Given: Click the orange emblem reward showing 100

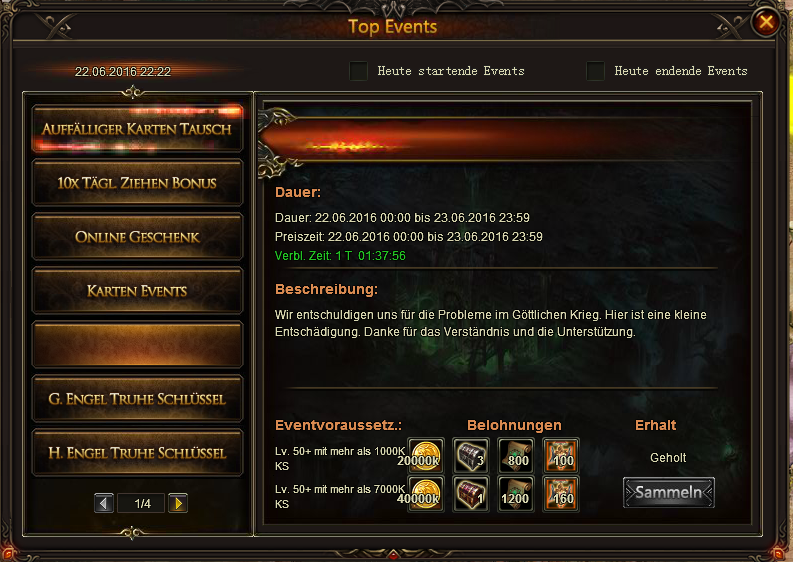Looking at the screenshot, I should pos(561,455).
